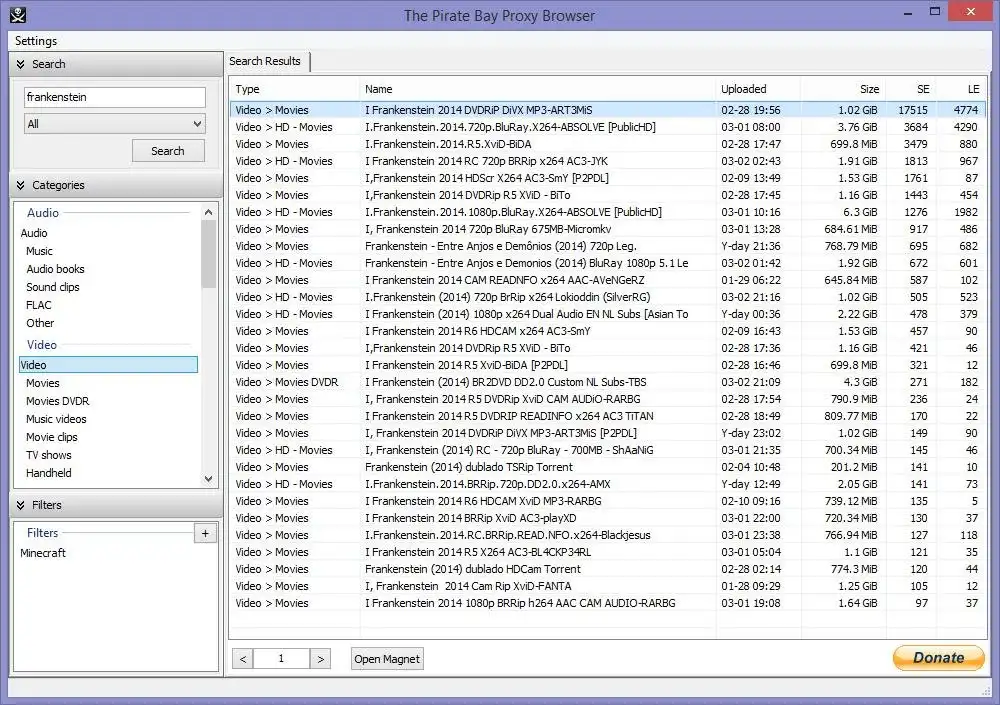Select I Frankenstein 2014 BRRip XviD AC3-playXD row
Image resolution: width=1000 pixels, height=705 pixels.
coord(608,518)
